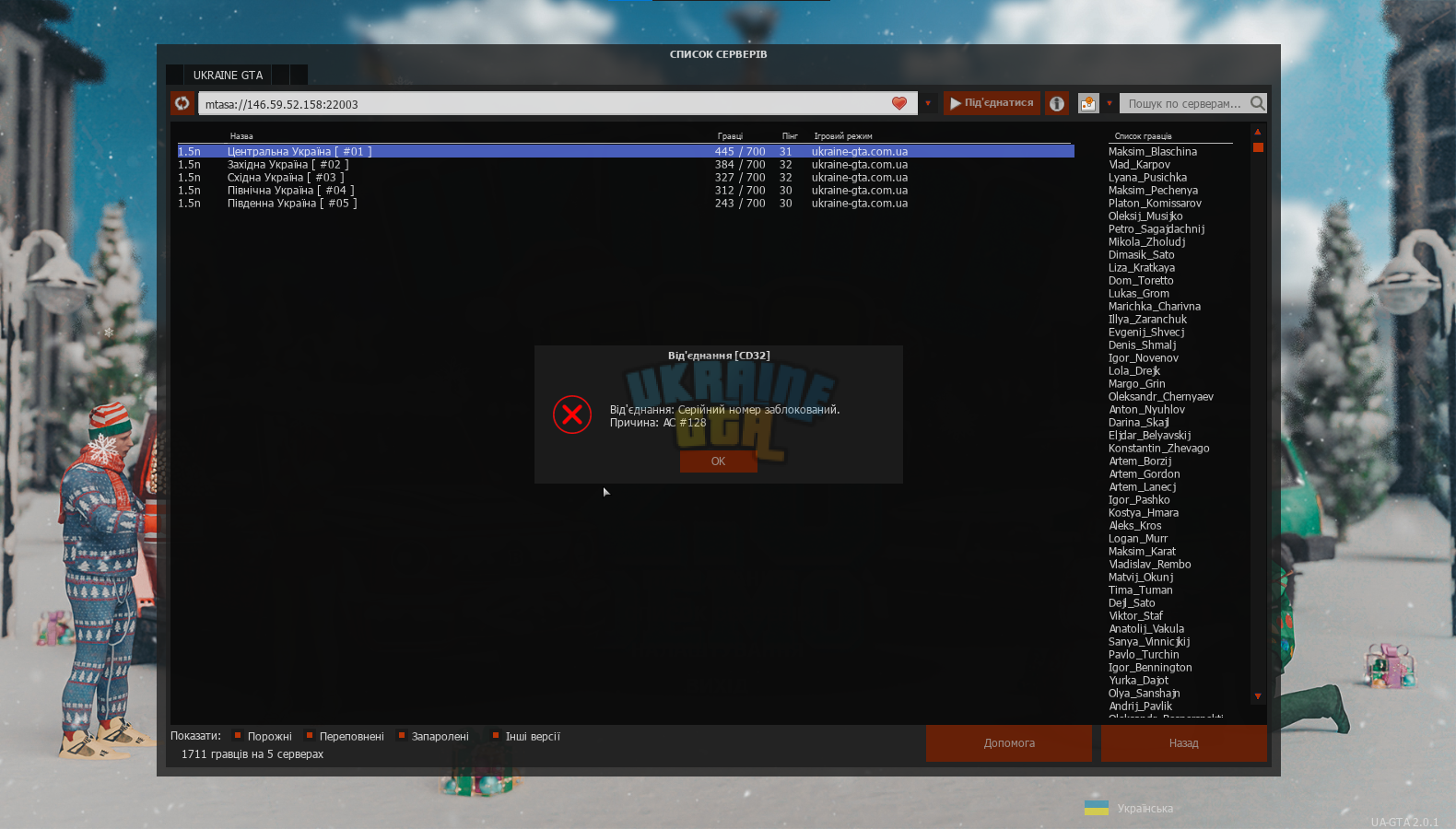Click player Vlad_Karpov in the list
Screen dimensions: 1456x829
pyautogui.click(x=1139, y=164)
